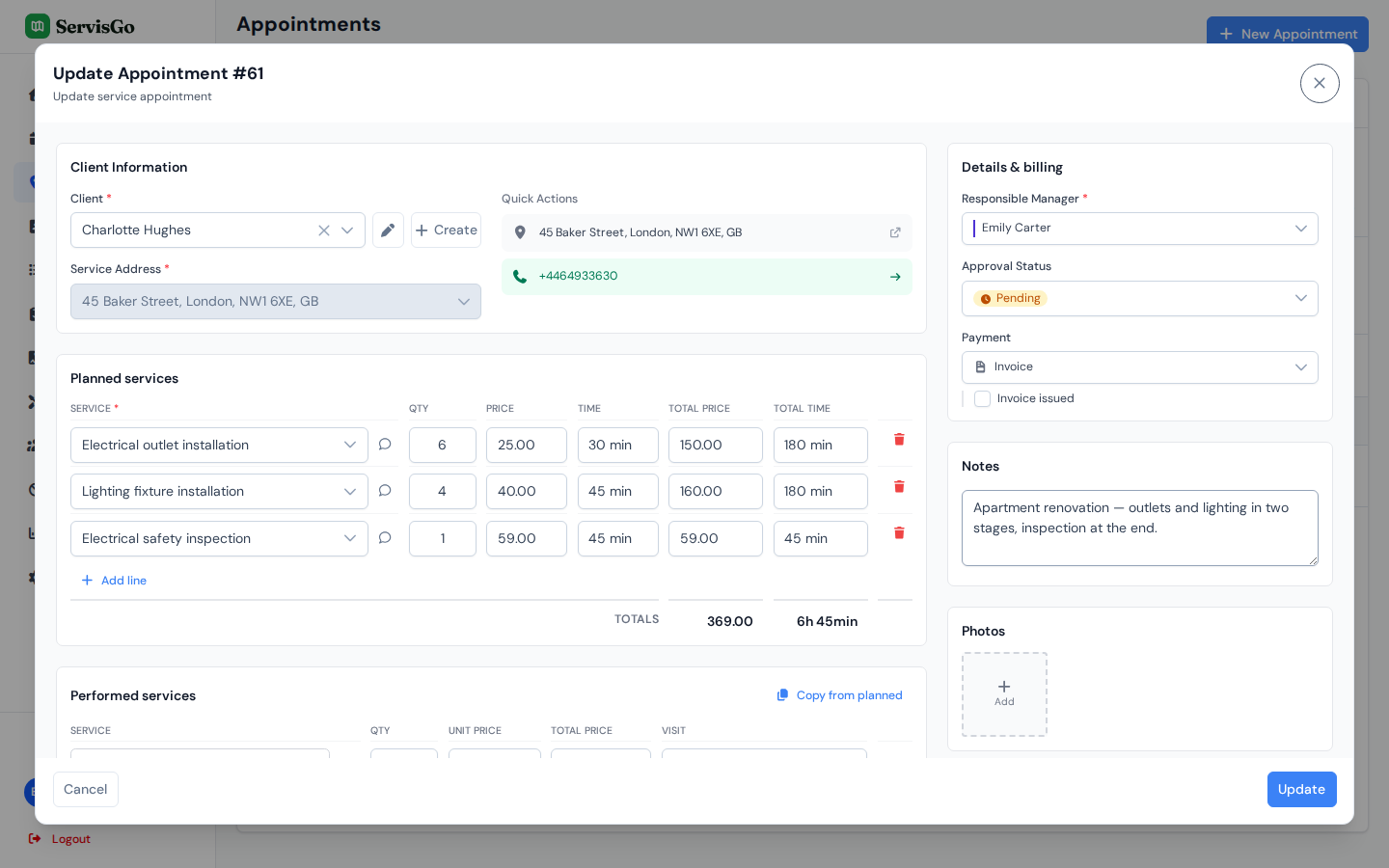
Task: Click the 6h 45min total time
Action: tap(828, 622)
